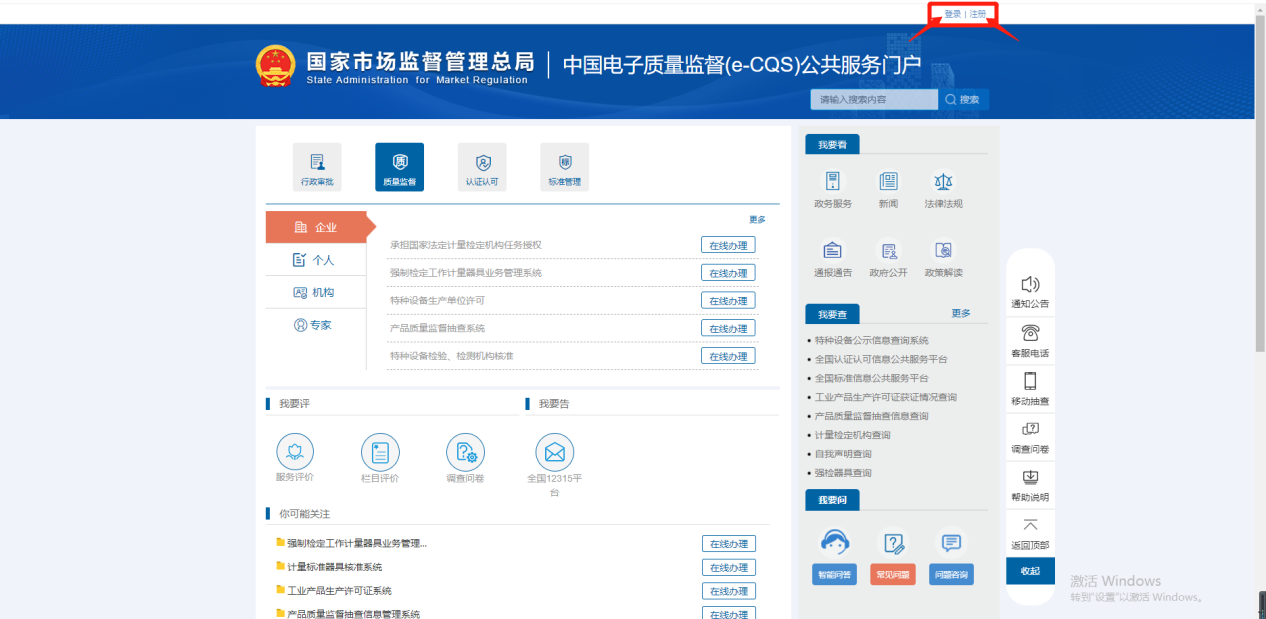Expand 更多 in the 我要查 section
The height and width of the screenshot is (619, 1266).
[x=960, y=313]
